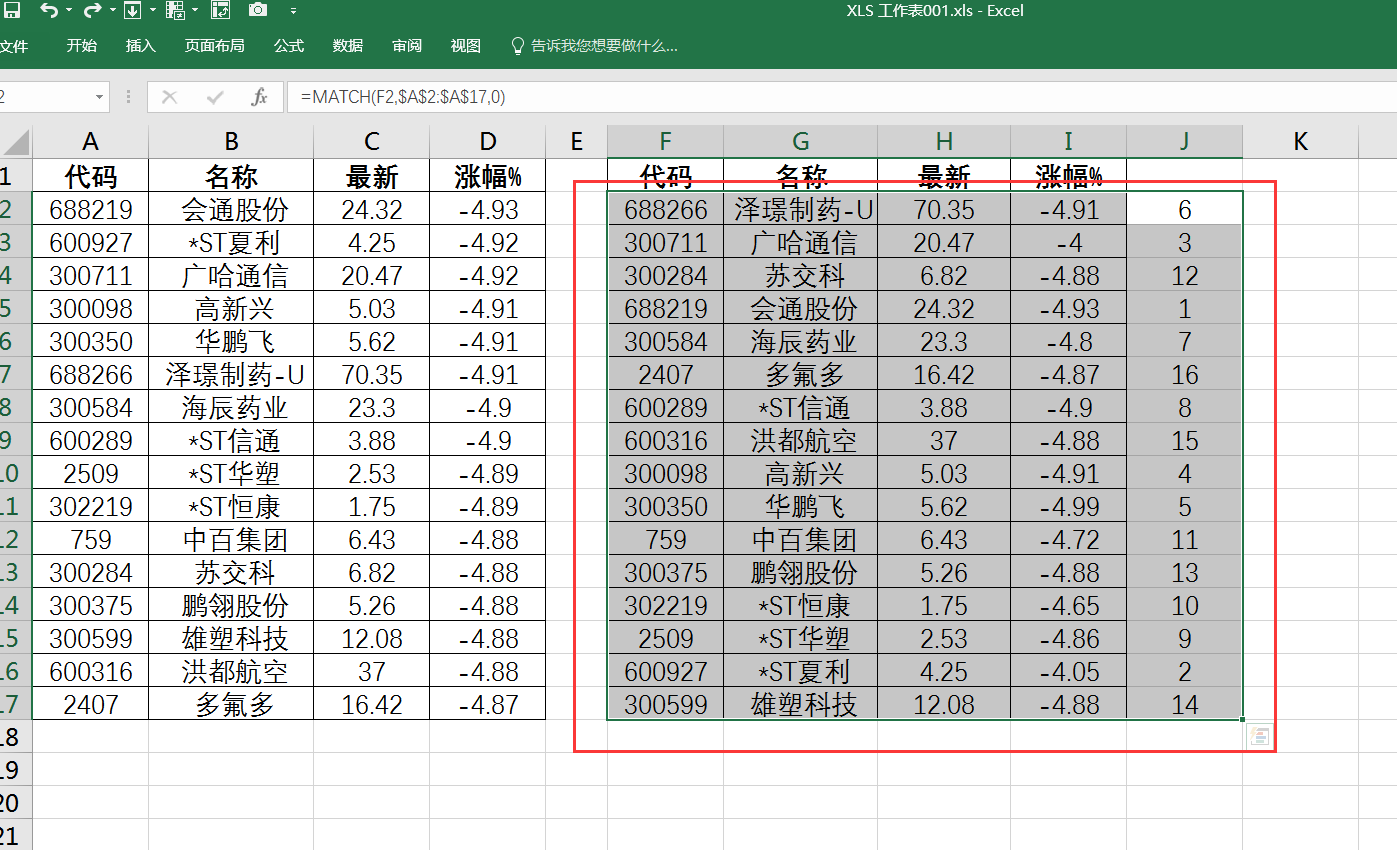
Task: Select column K header
Action: 1301,142
